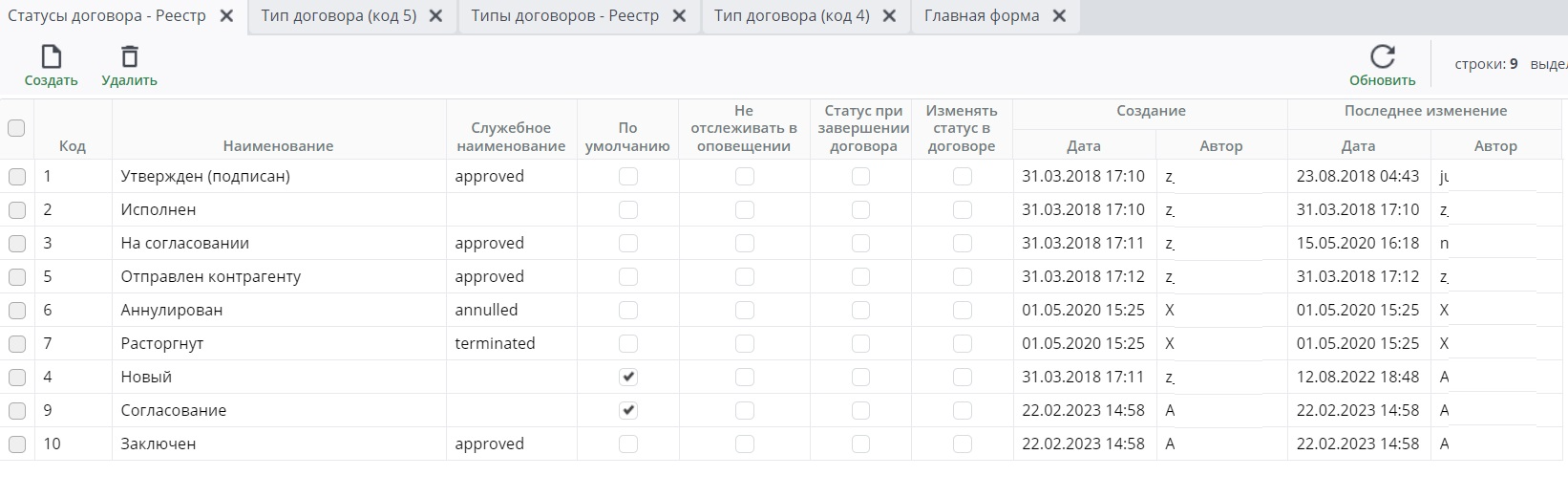Sort by the Код column header

pyautogui.click(x=73, y=146)
